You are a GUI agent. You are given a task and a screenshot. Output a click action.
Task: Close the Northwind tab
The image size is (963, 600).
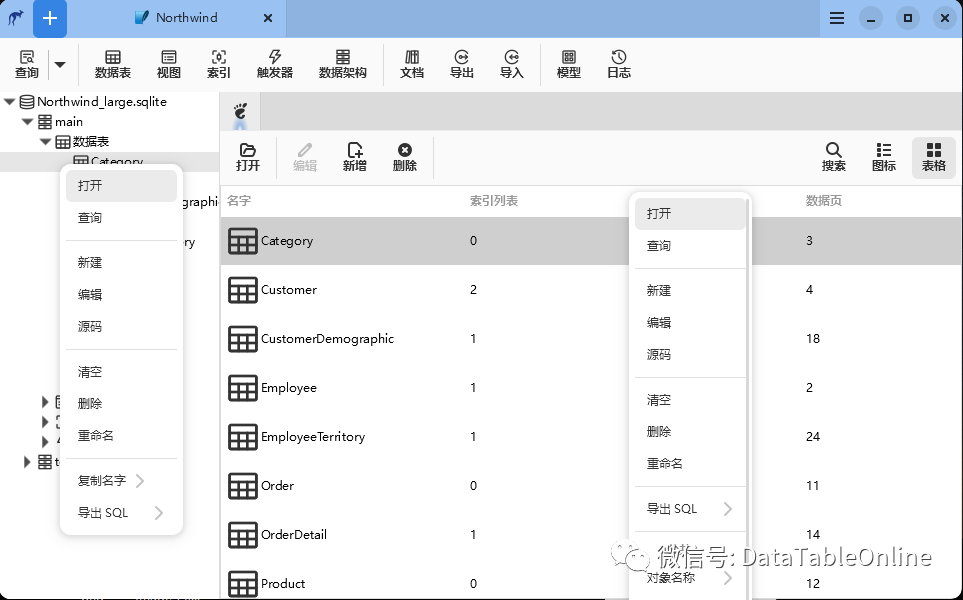(268, 18)
